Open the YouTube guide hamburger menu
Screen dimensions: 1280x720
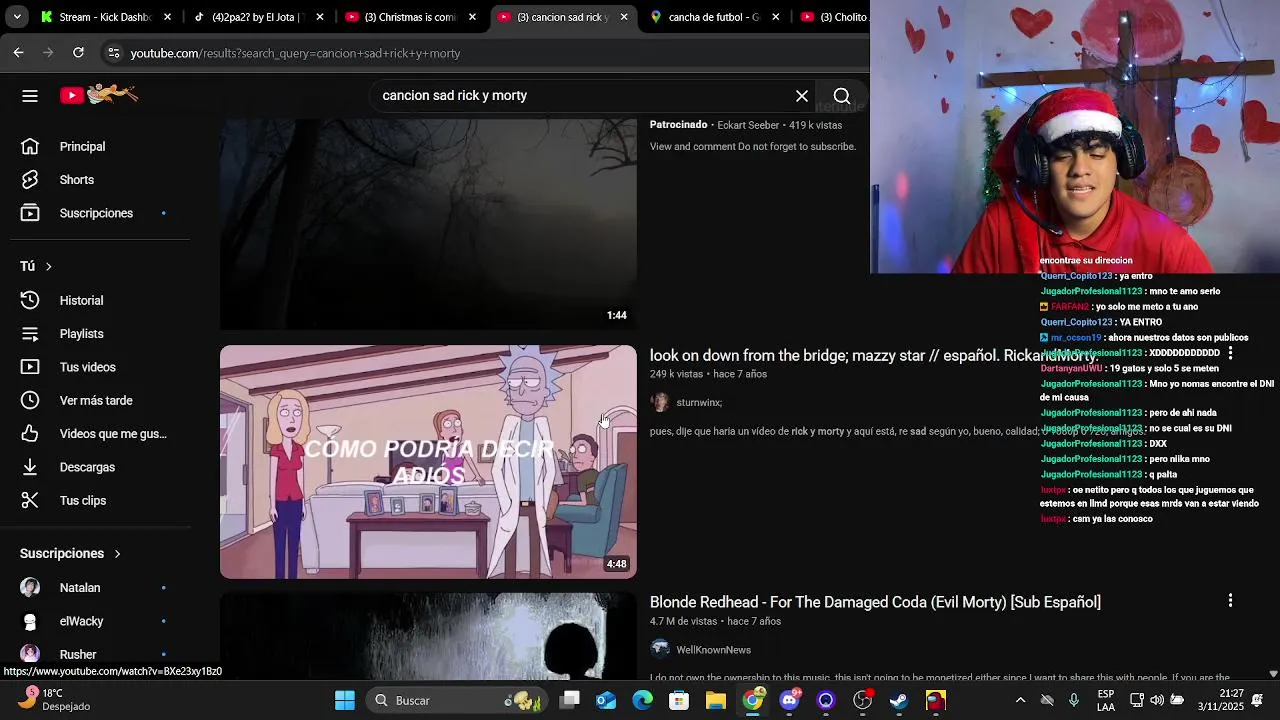[30, 96]
